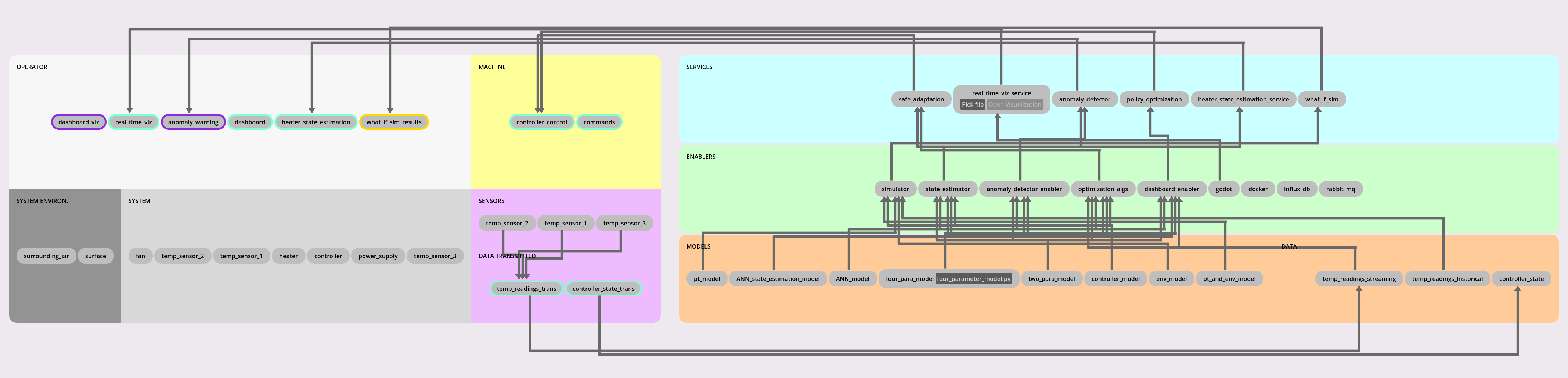This screenshot has height=378, width=1568.
Task: Click the simulator enabler node
Action: pos(895,189)
